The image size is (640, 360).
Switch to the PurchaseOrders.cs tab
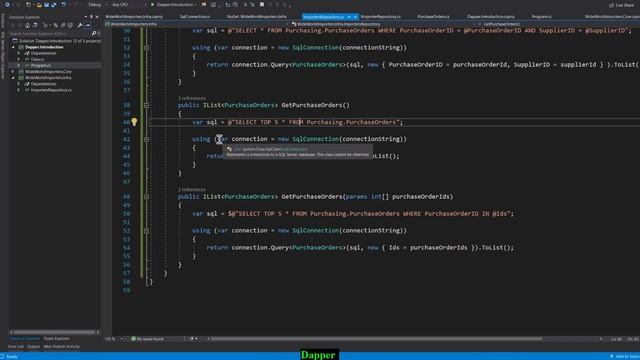pos(433,17)
